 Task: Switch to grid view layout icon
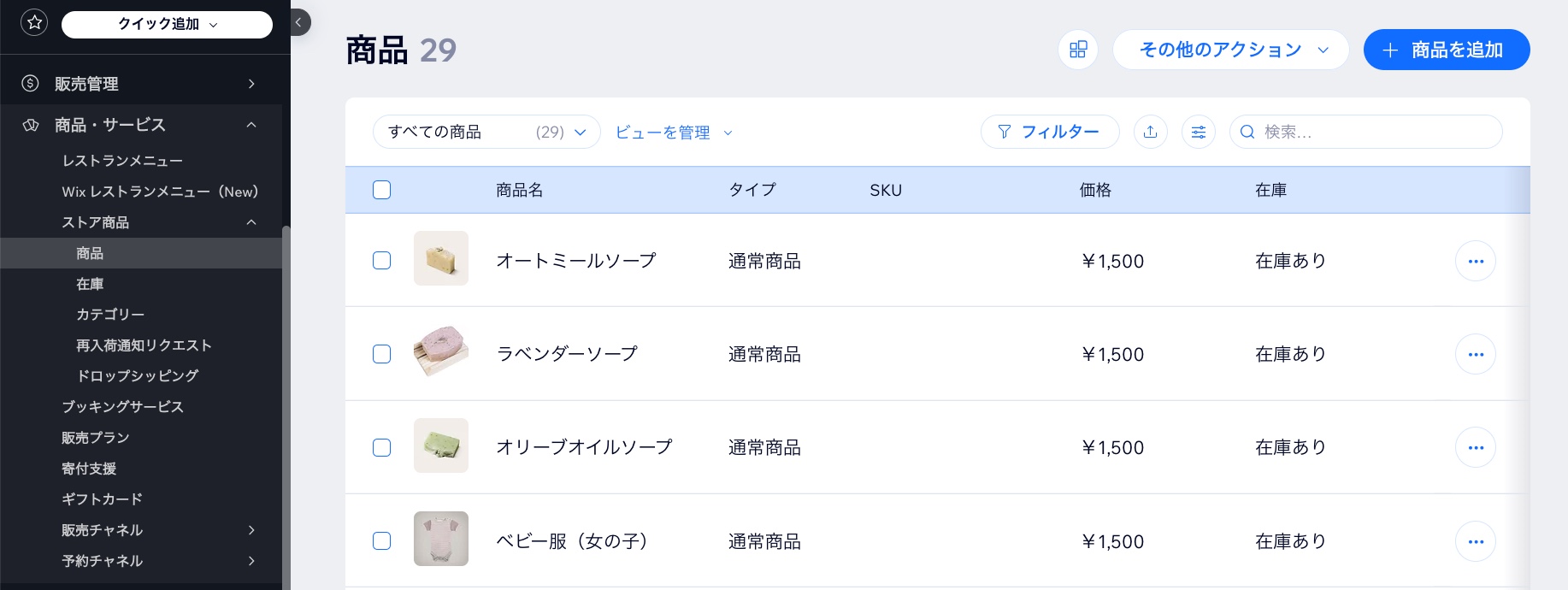(1078, 50)
